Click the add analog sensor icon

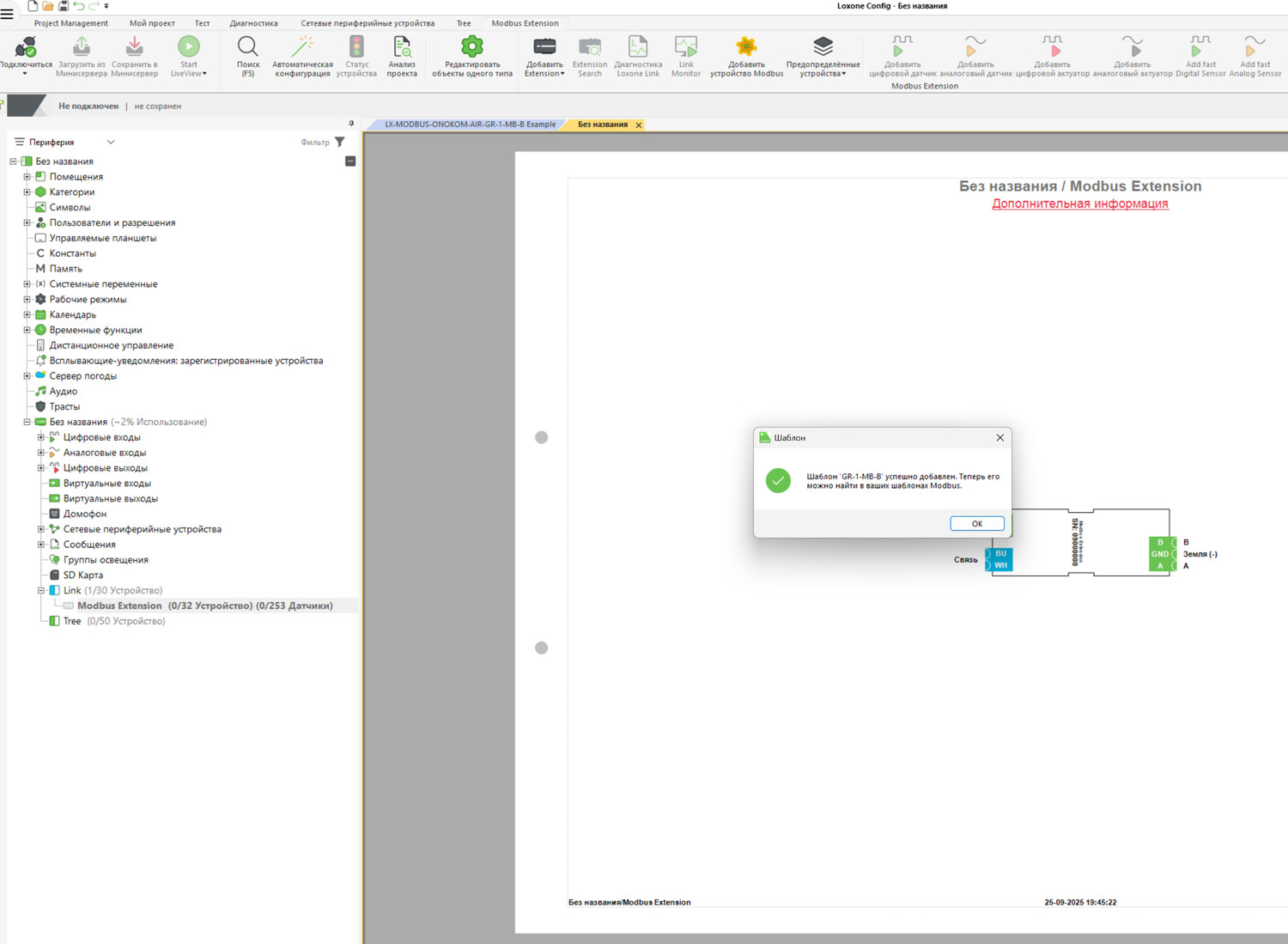click(975, 47)
